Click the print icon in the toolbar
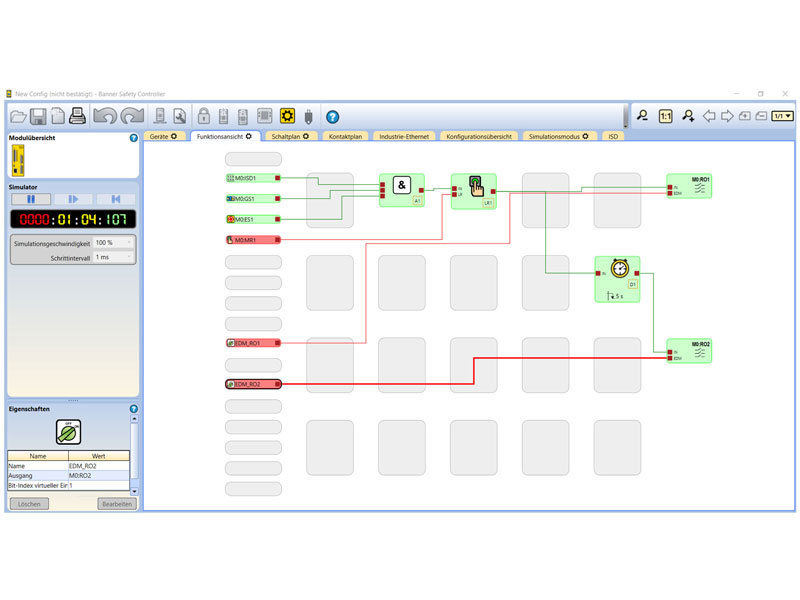The image size is (800, 600). click(x=77, y=116)
